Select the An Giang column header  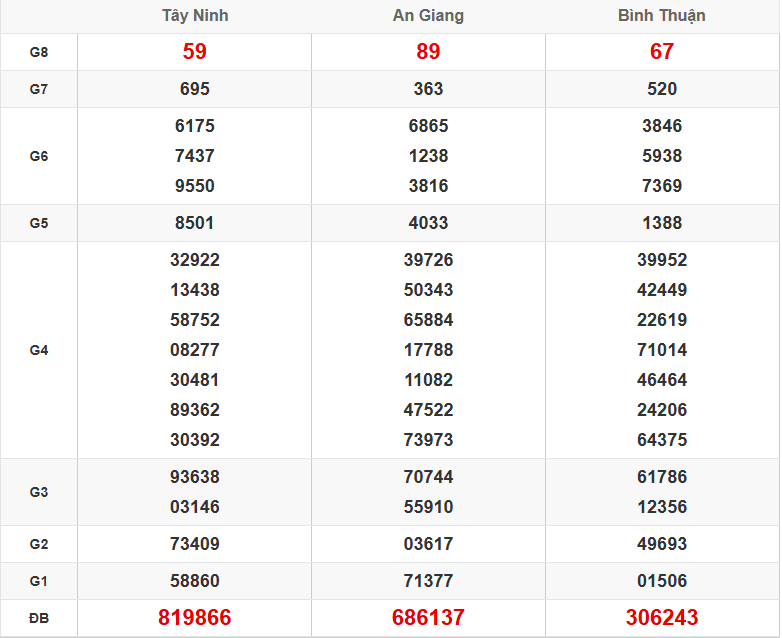click(x=428, y=16)
